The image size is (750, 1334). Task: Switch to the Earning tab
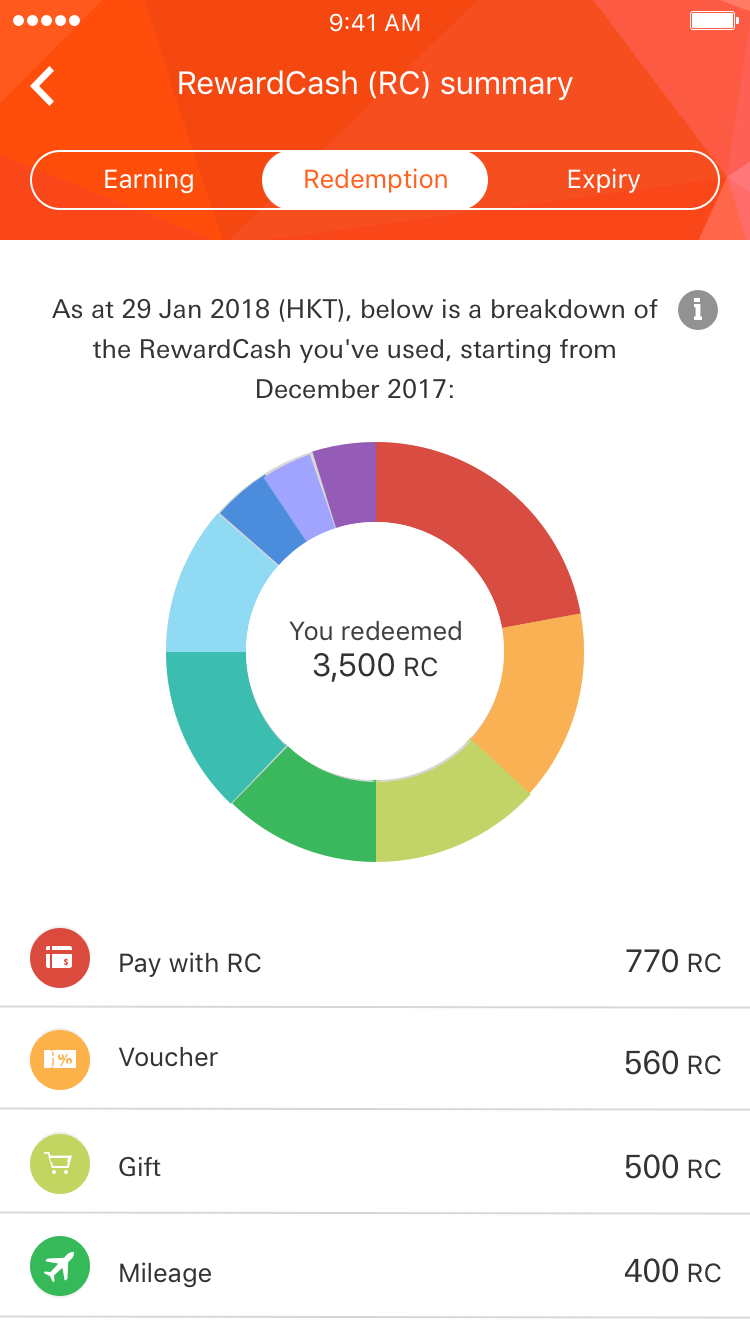tap(148, 180)
